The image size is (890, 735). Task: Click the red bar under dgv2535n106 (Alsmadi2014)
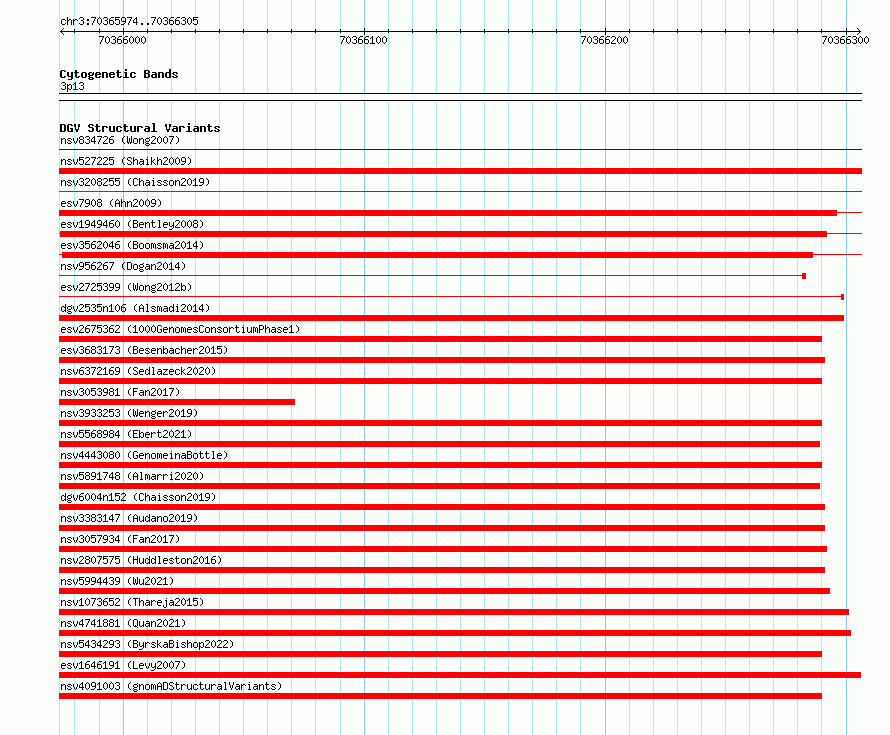[451, 318]
